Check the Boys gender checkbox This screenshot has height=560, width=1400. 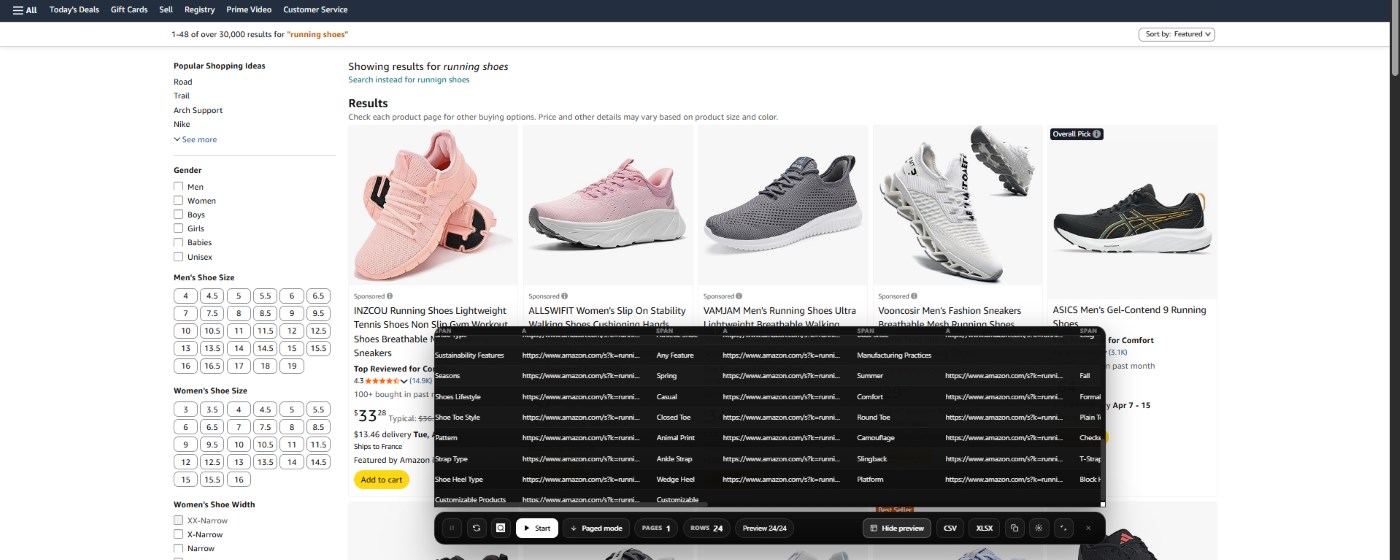[178, 215]
